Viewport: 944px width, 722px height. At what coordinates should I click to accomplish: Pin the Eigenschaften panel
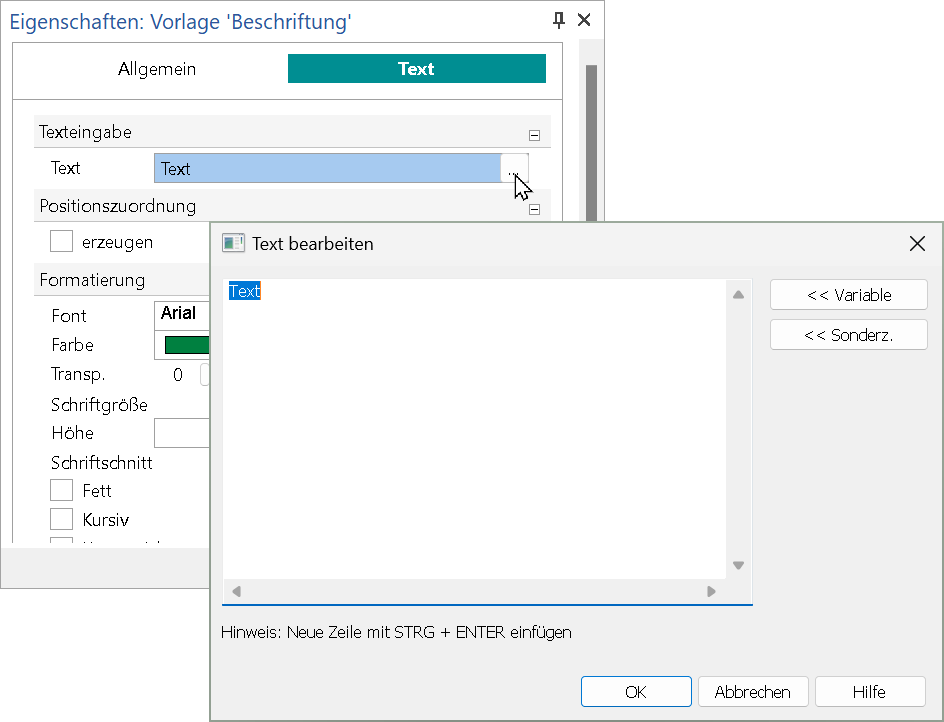560,20
